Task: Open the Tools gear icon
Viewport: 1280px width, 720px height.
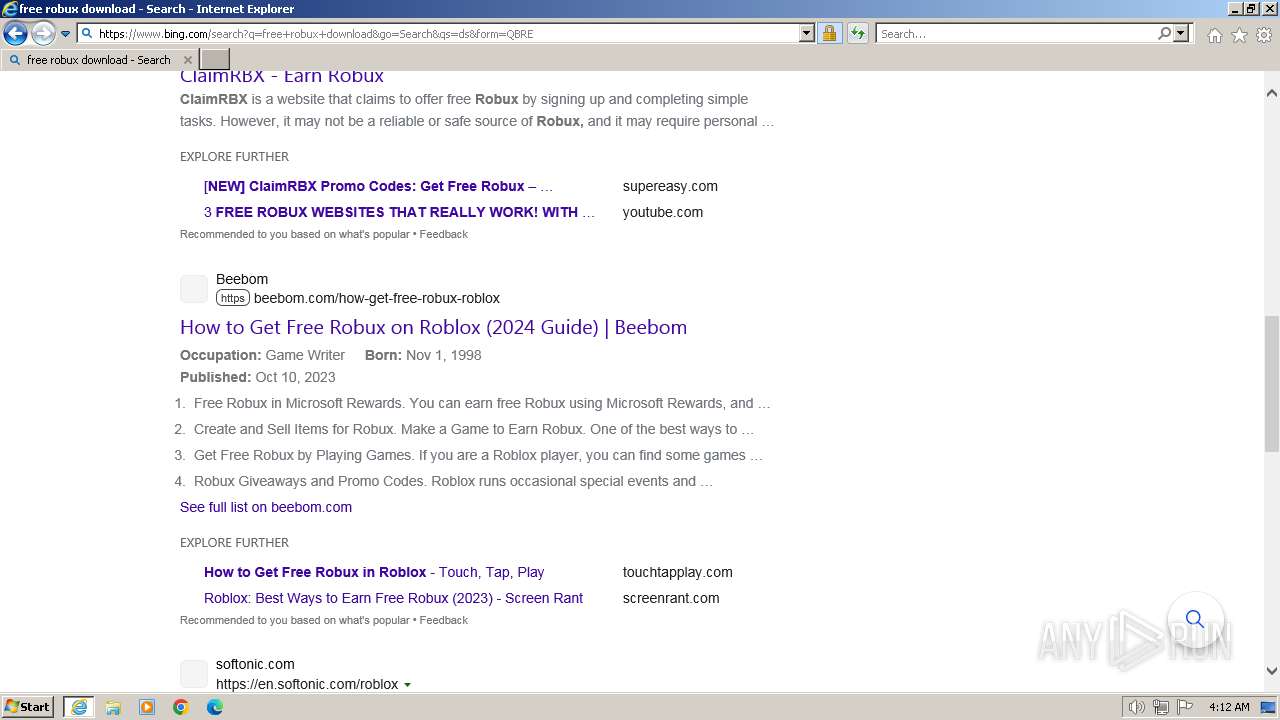Action: 1264,35
